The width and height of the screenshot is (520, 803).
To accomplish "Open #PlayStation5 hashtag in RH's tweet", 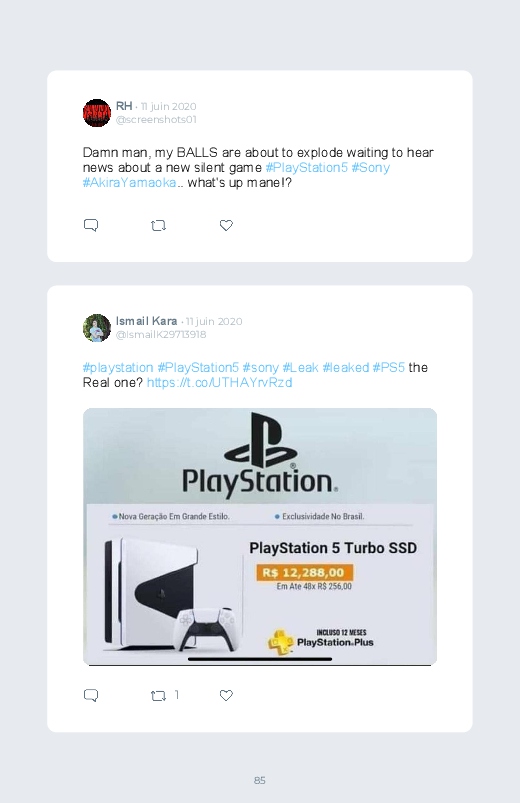I will coord(306,167).
